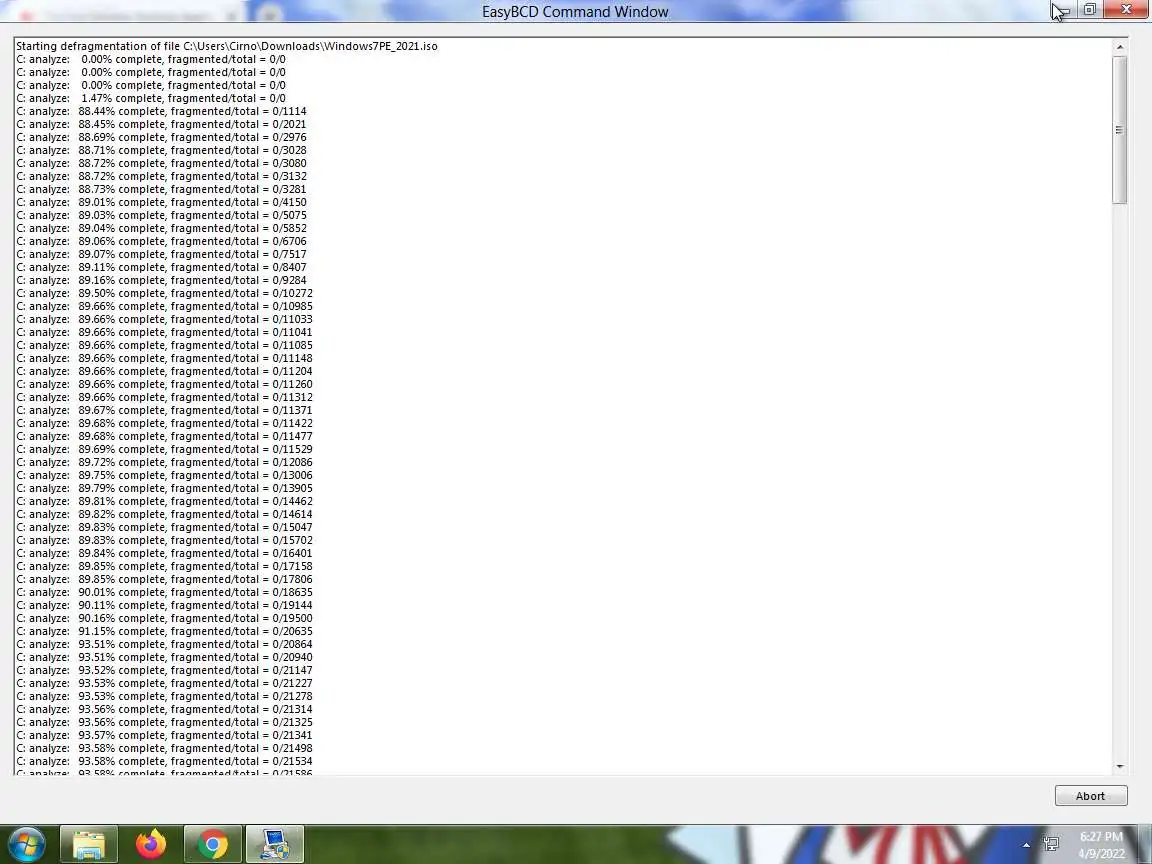Click the 90.16% complete line
Viewport: 1152px width, 864px height.
coord(165,619)
